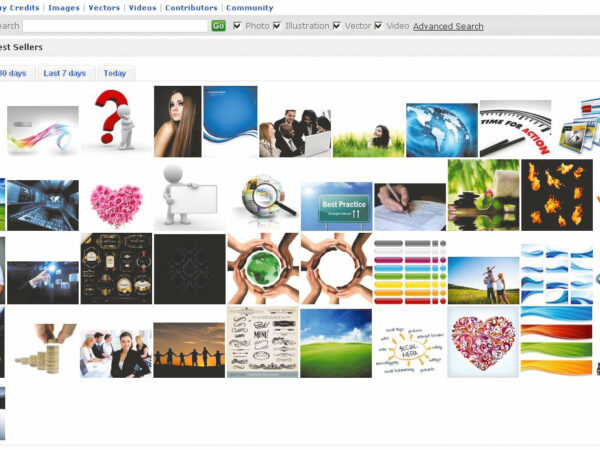Disable the Vector search filter checkbox

click(x=337, y=26)
